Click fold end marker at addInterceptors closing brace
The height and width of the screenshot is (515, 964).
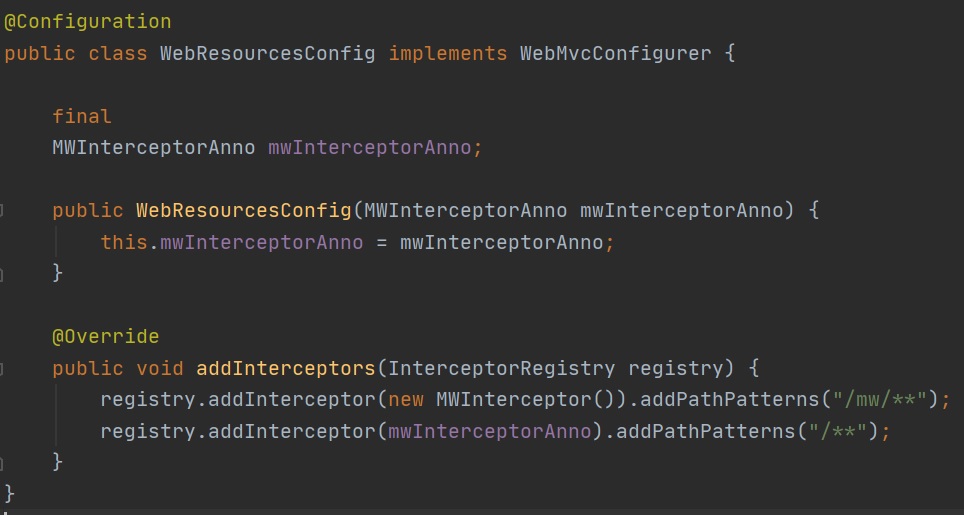point(2,462)
